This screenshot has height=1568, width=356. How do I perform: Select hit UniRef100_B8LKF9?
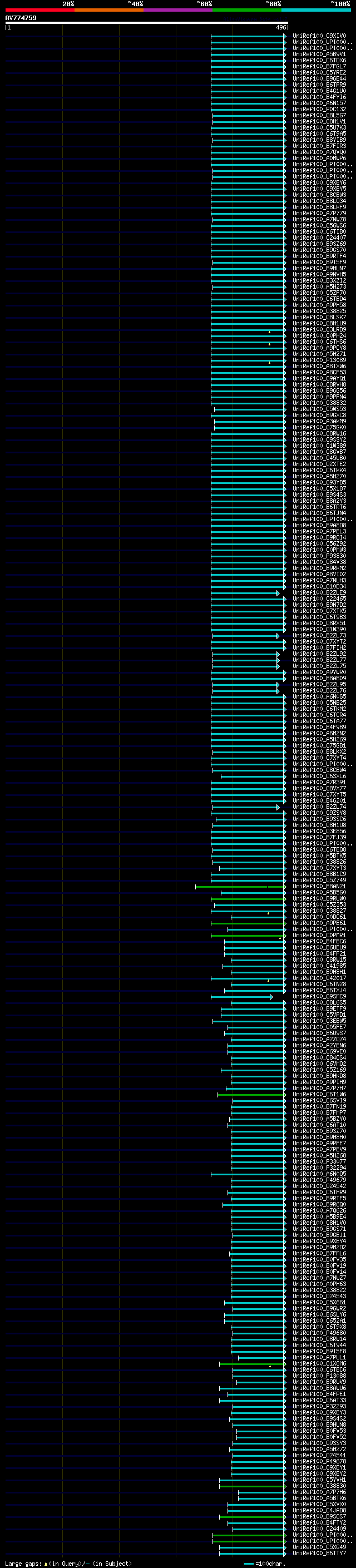[319, 207]
